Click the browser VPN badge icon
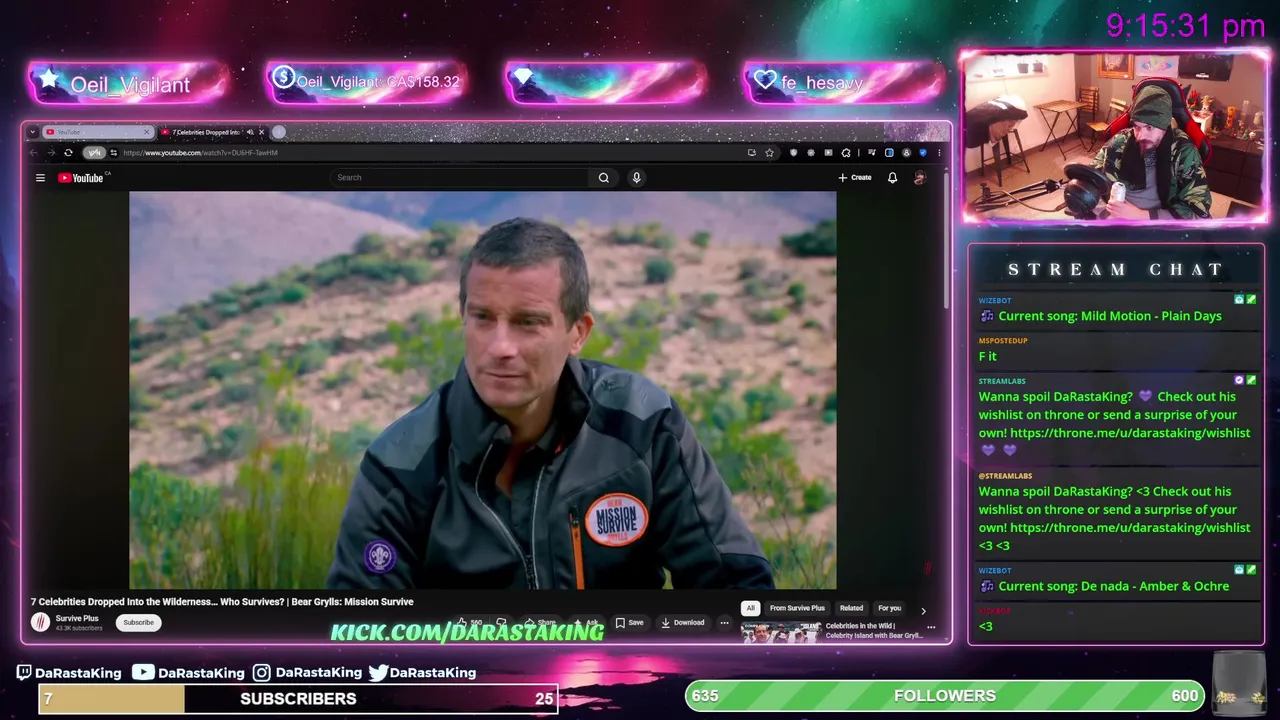This screenshot has height=720, width=1280. (94, 153)
